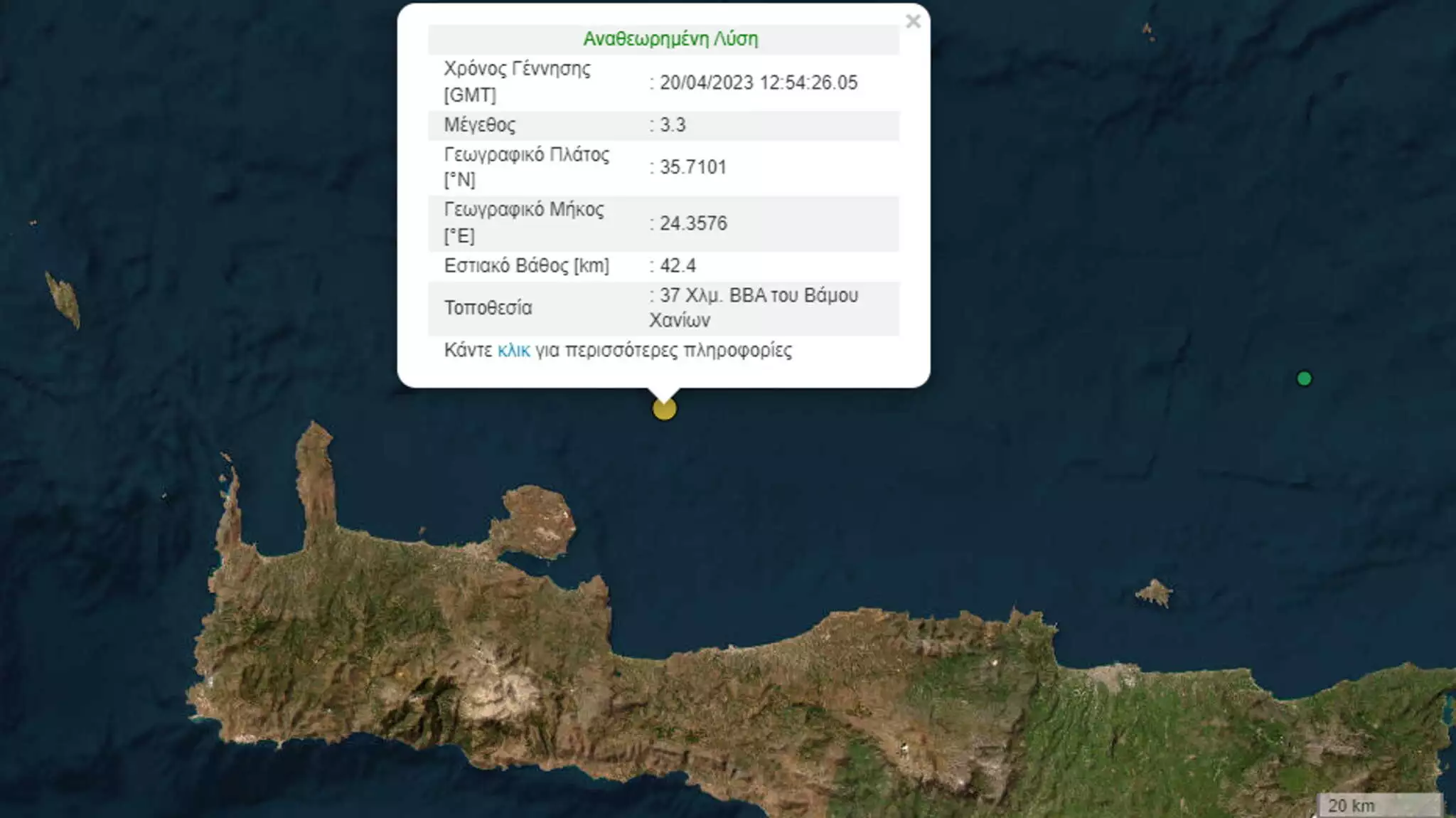Click the 'Αναθεωρημένη Λύση' popup header
Image resolution: width=1456 pixels, height=818 pixels.
670,39
